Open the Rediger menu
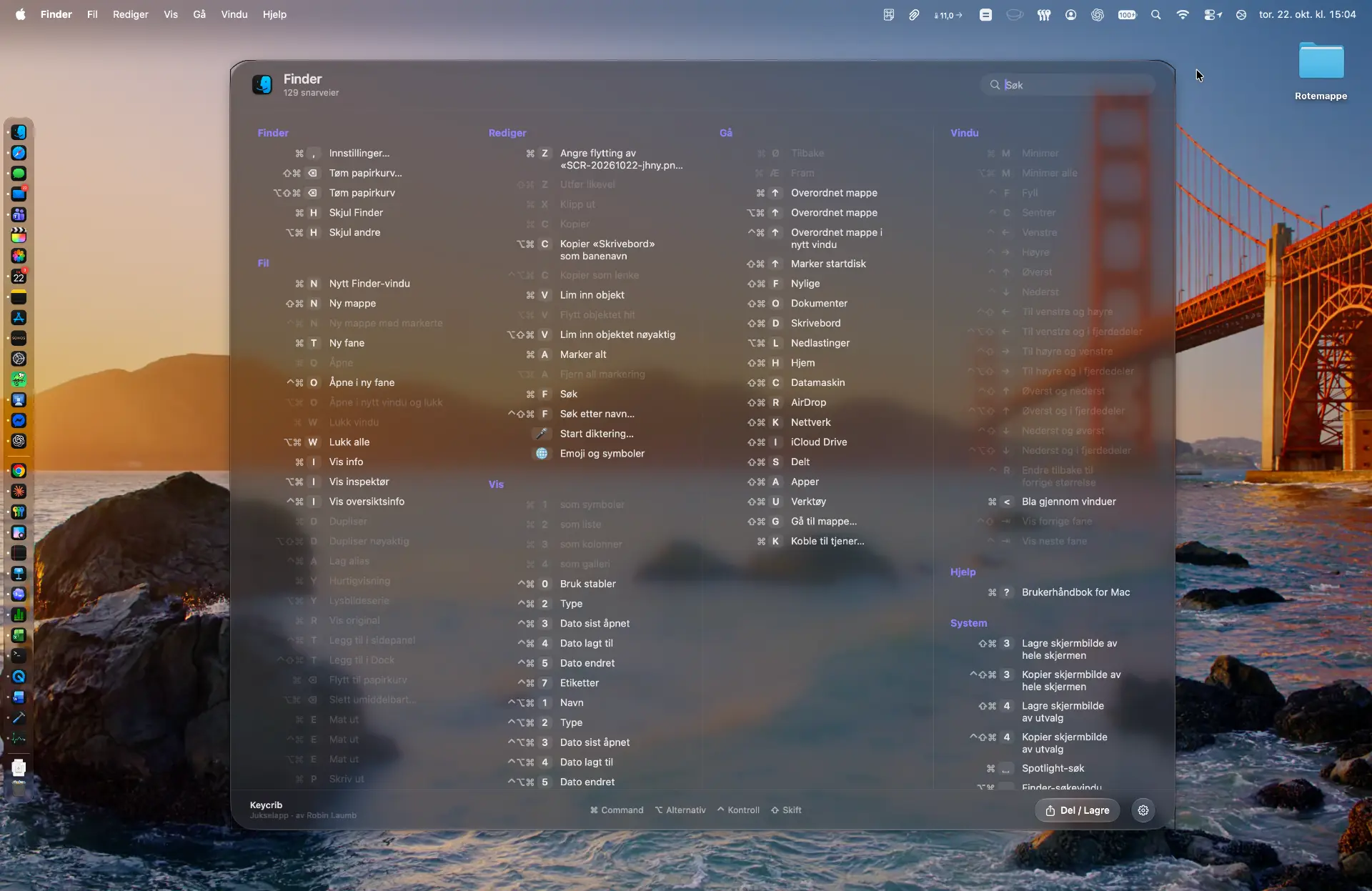The image size is (1372, 891). pos(131,14)
